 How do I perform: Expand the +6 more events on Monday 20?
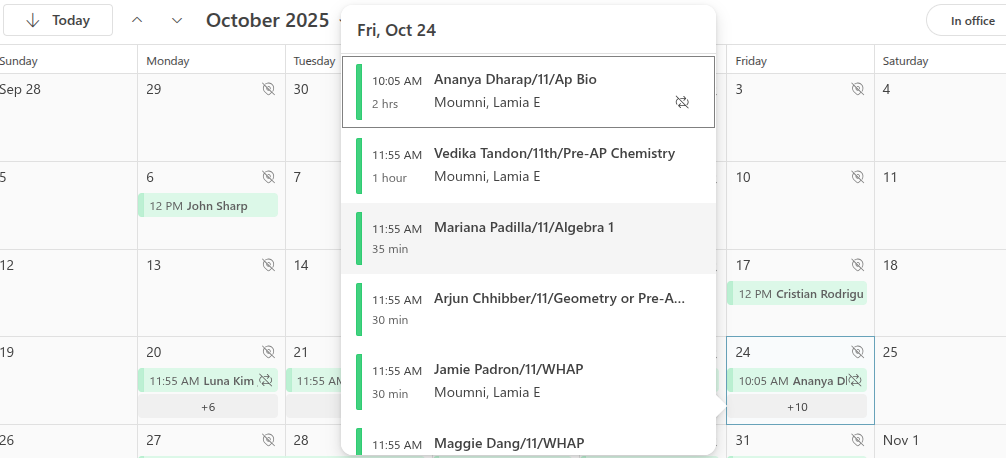click(208, 407)
